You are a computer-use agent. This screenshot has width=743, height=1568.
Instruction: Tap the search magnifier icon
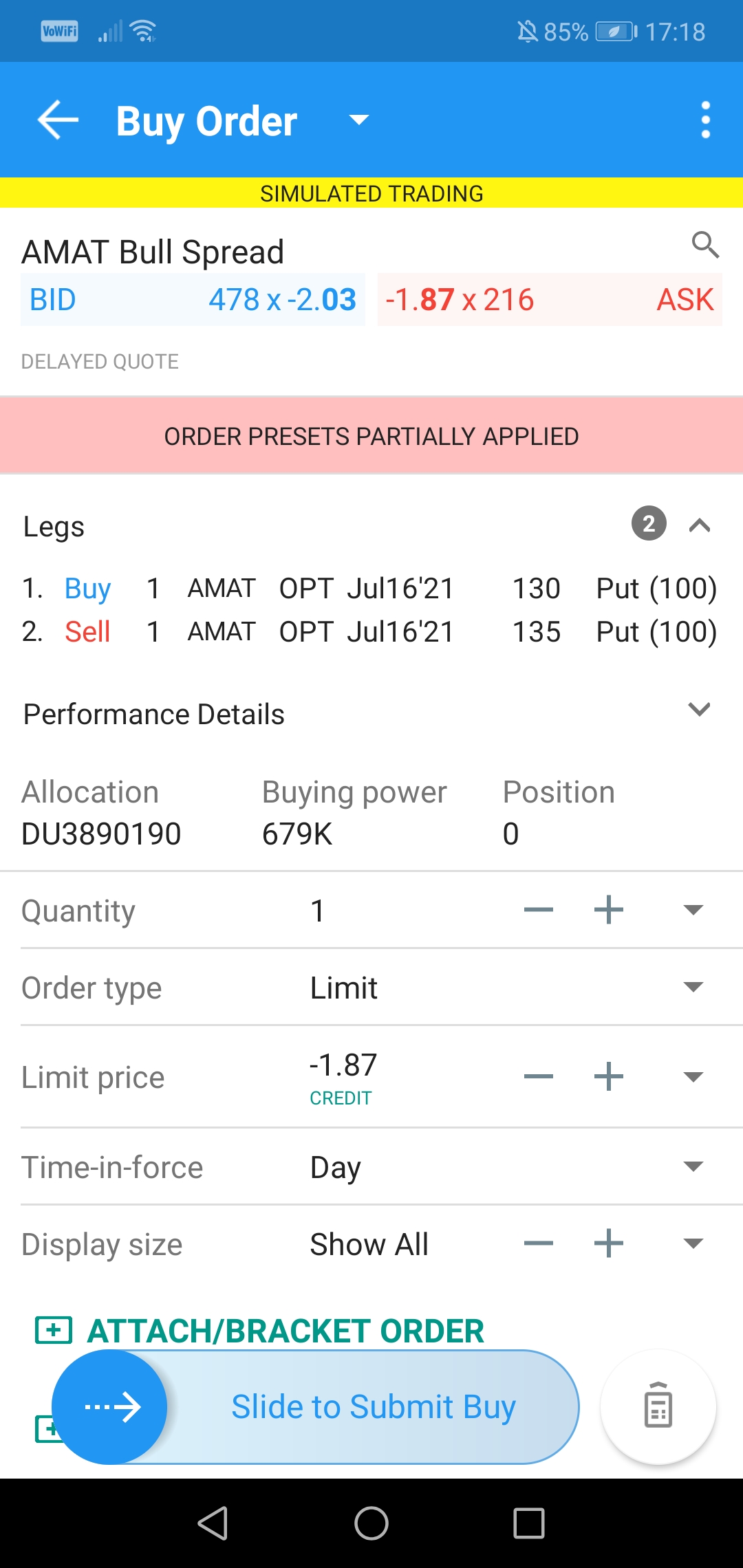(705, 244)
